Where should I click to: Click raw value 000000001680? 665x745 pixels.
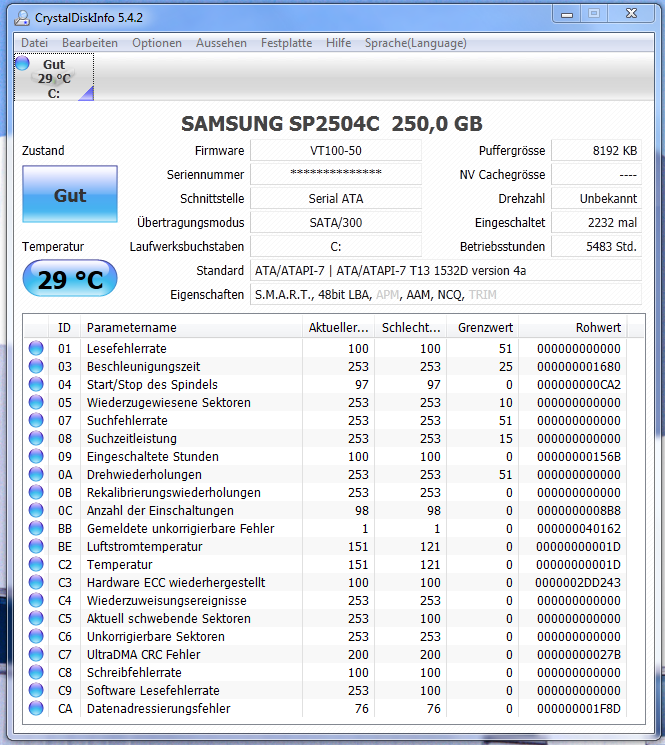click(x=579, y=367)
